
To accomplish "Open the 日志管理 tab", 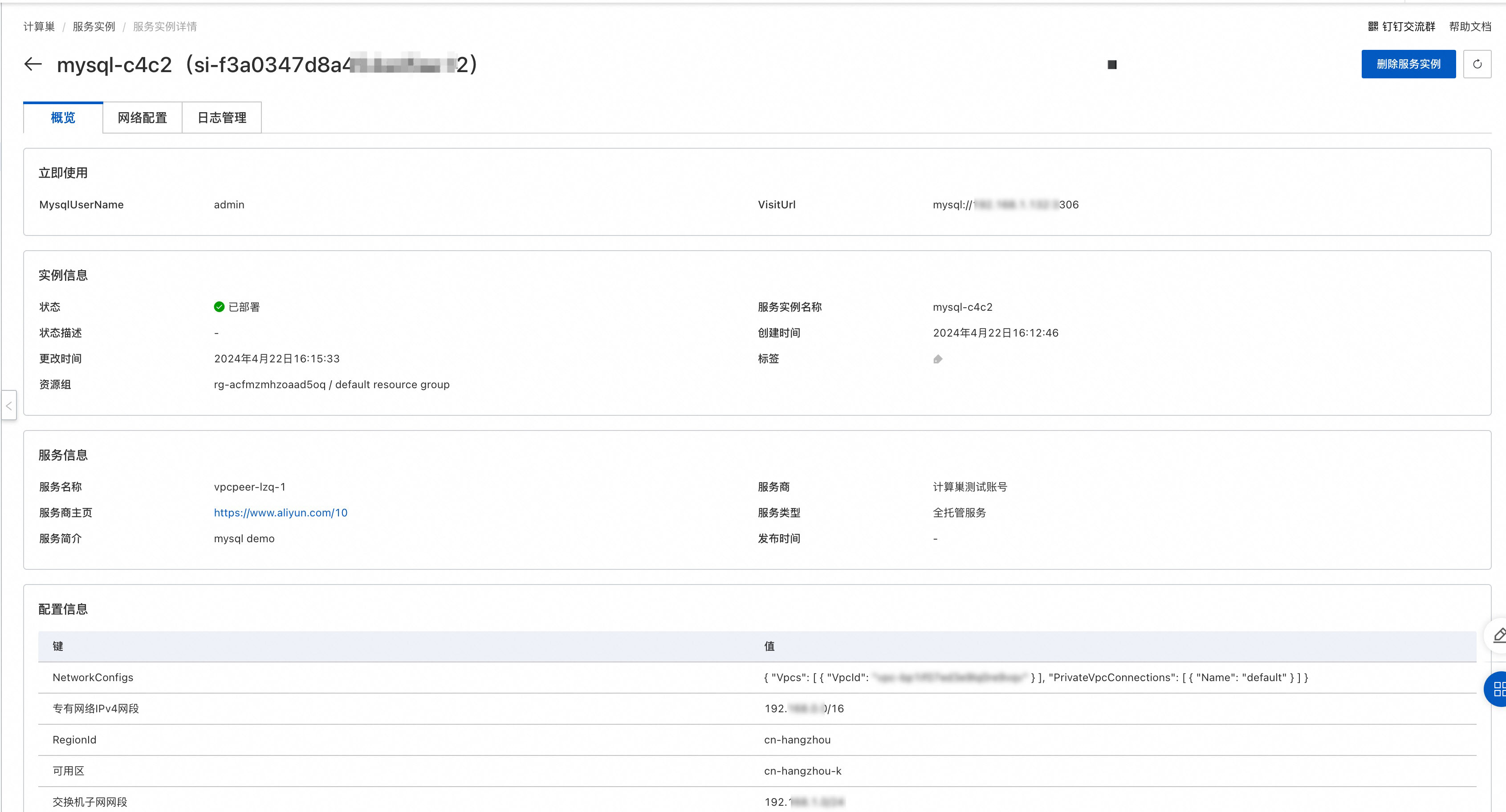I will pyautogui.click(x=222, y=118).
